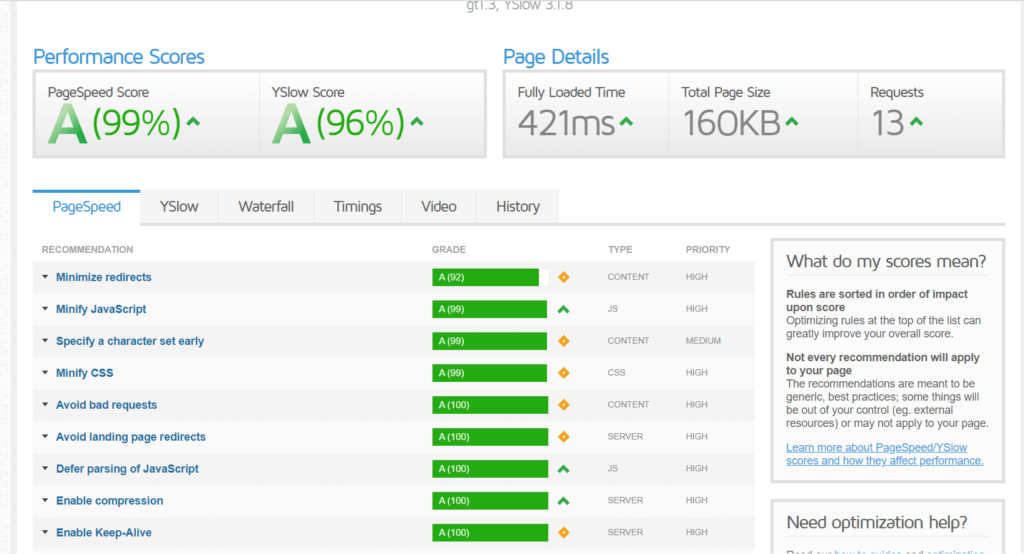Open the Enable Keep-Alive recommendation link

click(104, 532)
